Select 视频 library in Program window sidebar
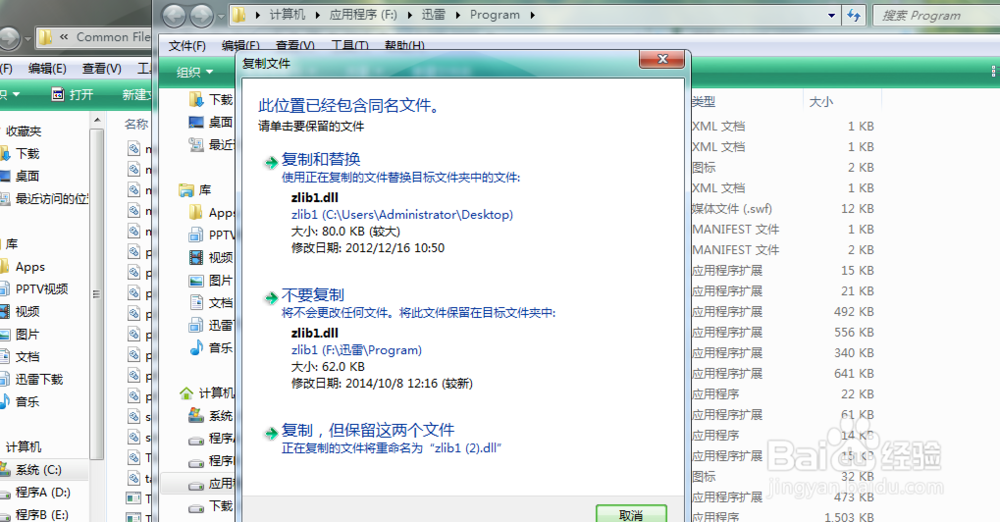 (x=212, y=257)
